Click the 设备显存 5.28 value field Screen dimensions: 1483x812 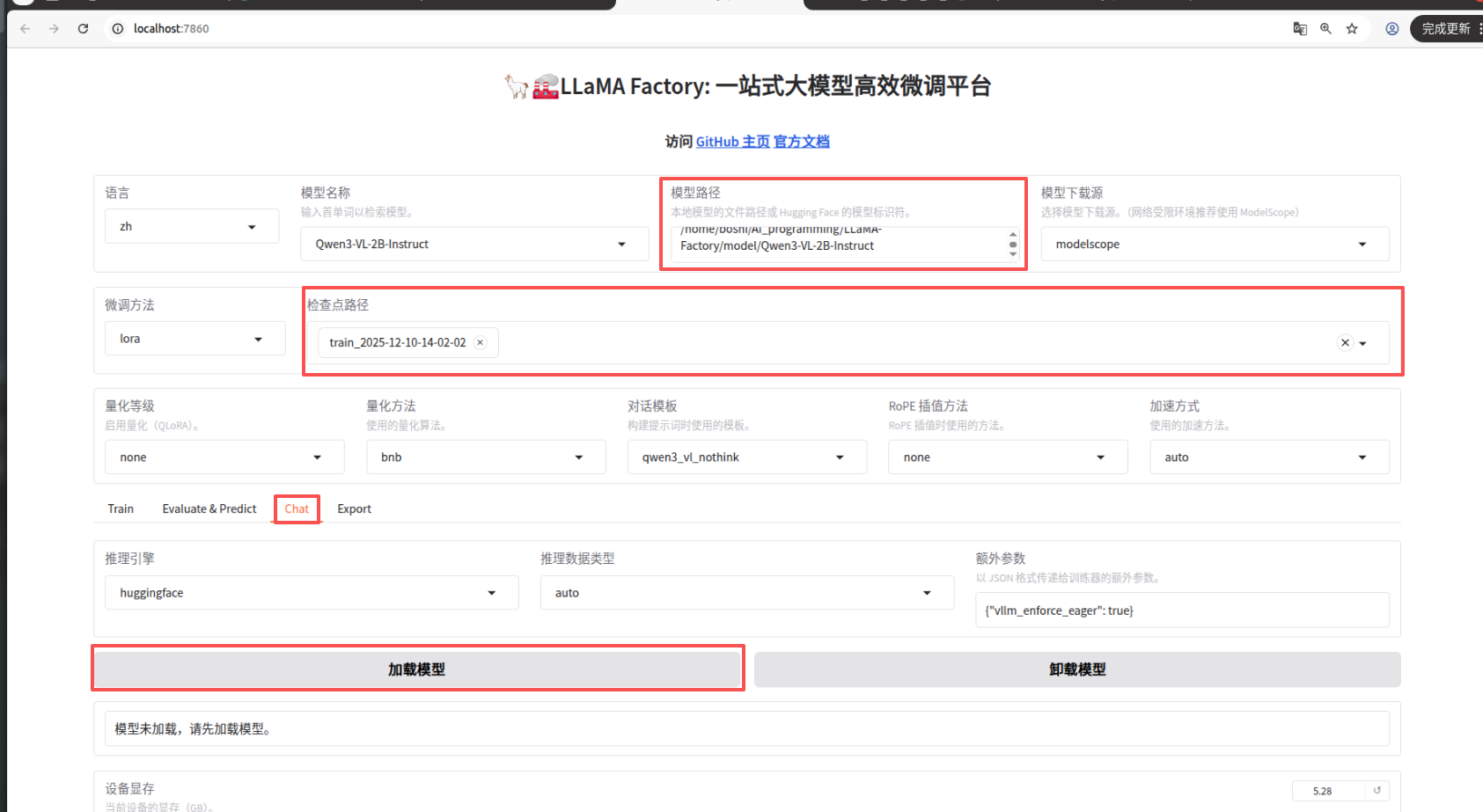pos(1328,791)
